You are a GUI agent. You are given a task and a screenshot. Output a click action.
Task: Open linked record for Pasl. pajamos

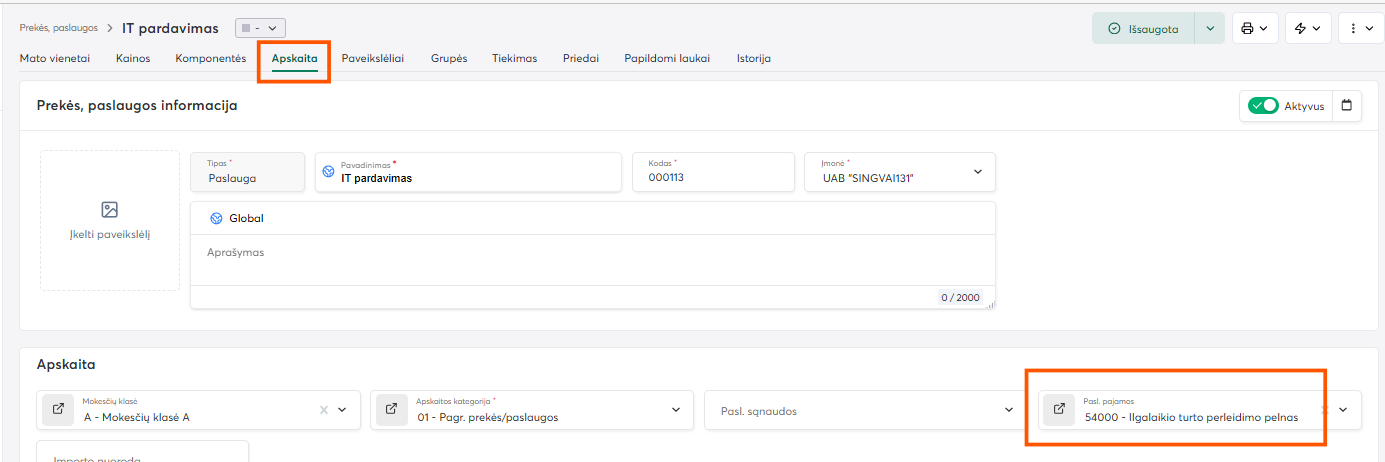pyautogui.click(x=1059, y=409)
